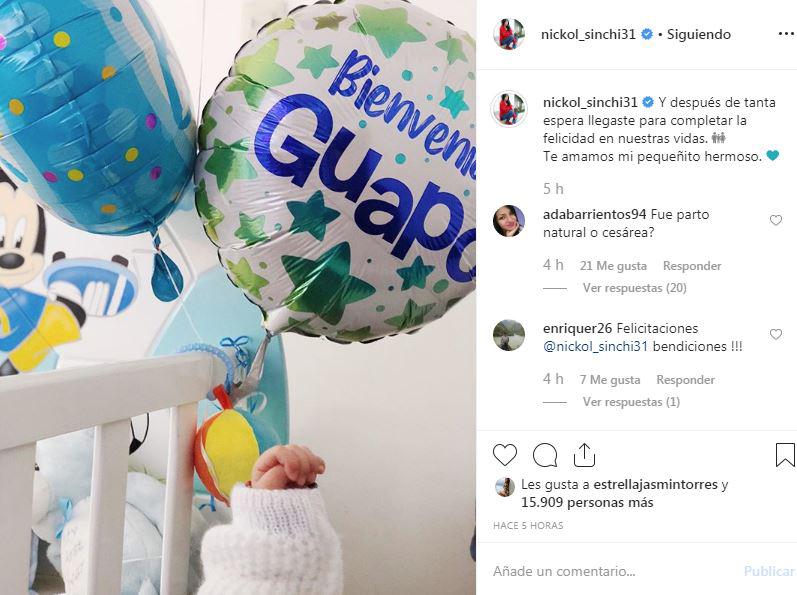The height and width of the screenshot is (595, 797).
Task: Like adabarrientos94's comment heart
Action: click(776, 220)
